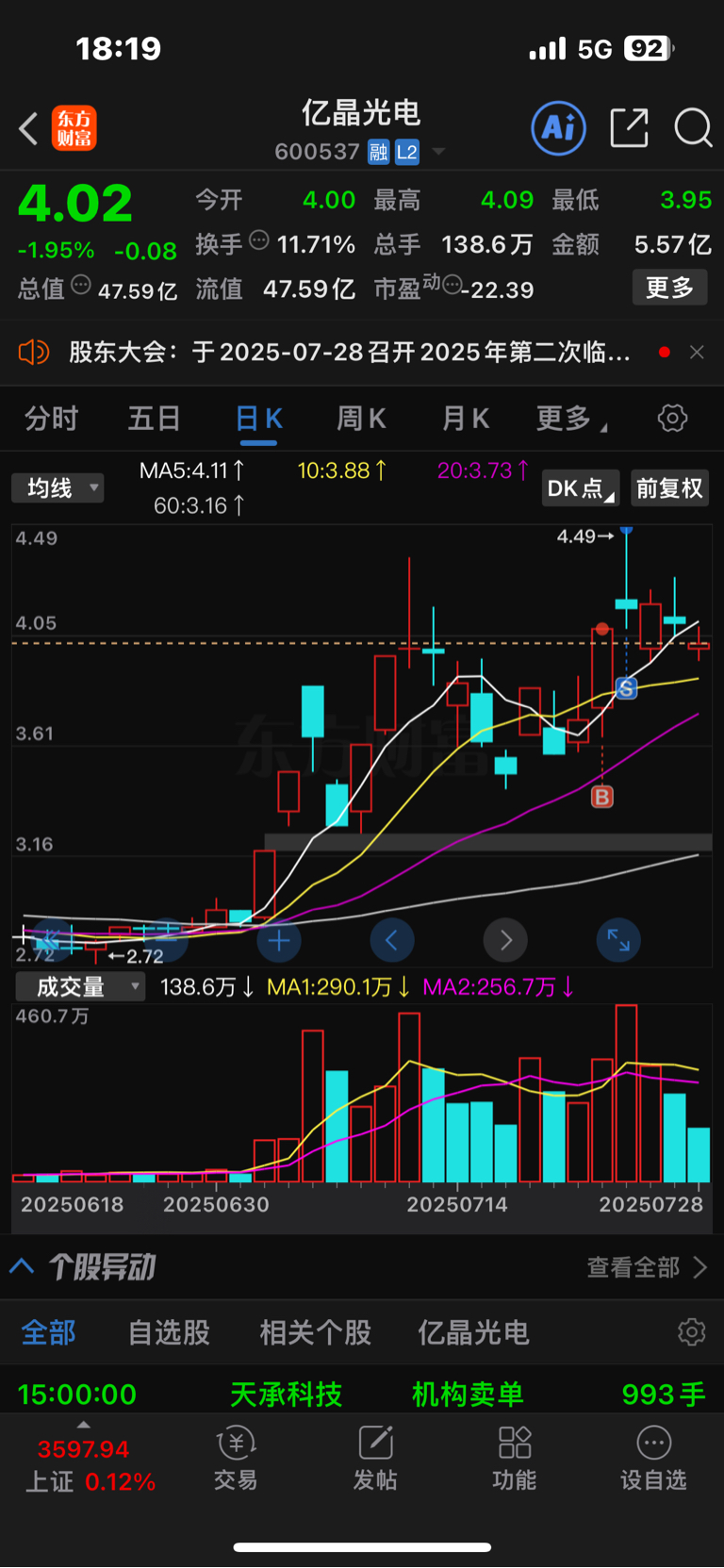
Task: Select 全部 filter tab
Action: point(48,1332)
